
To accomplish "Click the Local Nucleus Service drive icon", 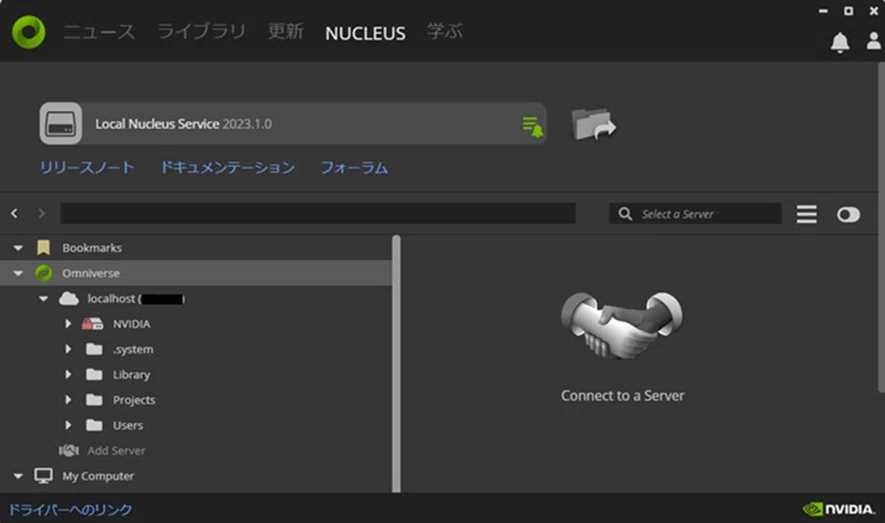I will point(61,123).
